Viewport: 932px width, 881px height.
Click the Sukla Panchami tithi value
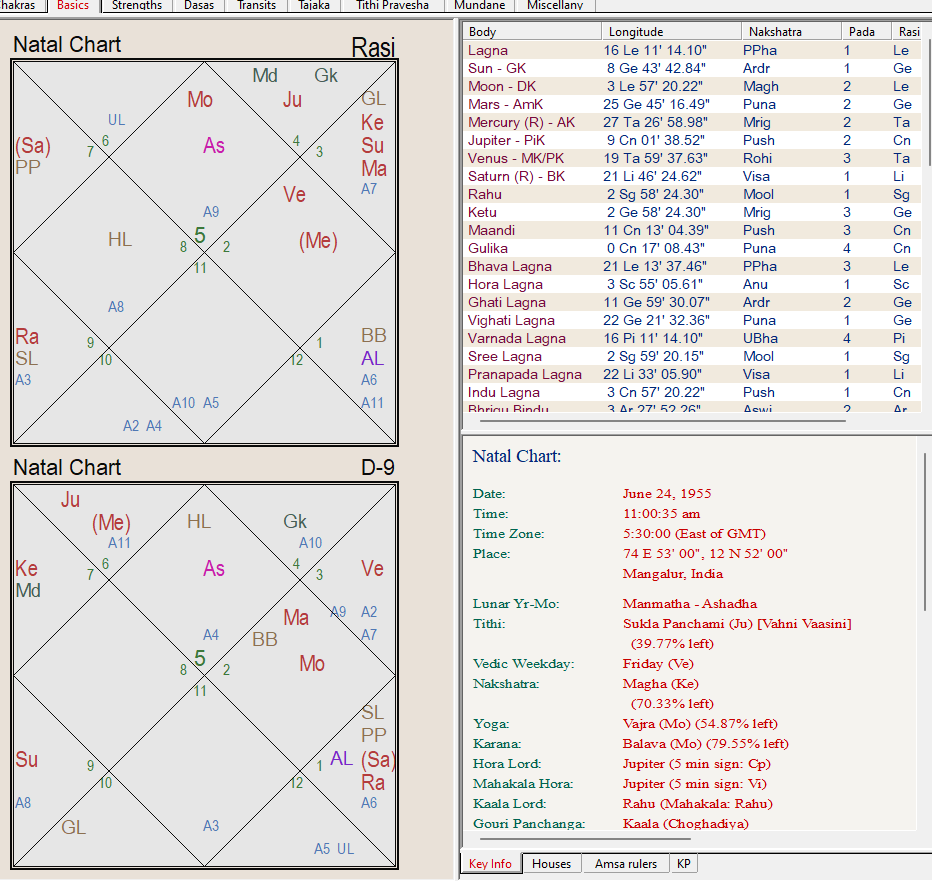(x=737, y=624)
